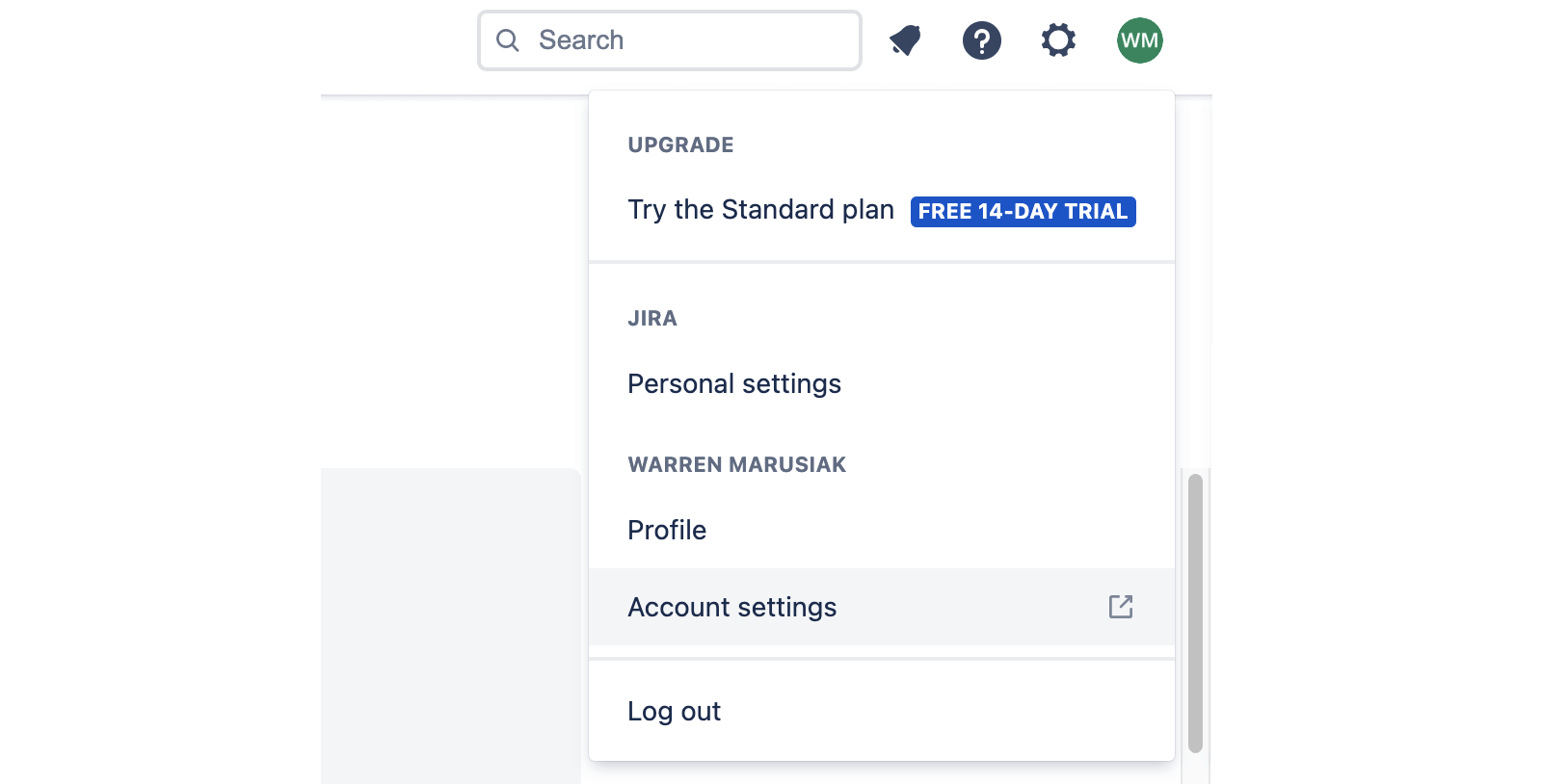The image size is (1542, 784).
Task: Click the notification bell flag icon
Action: (904, 39)
